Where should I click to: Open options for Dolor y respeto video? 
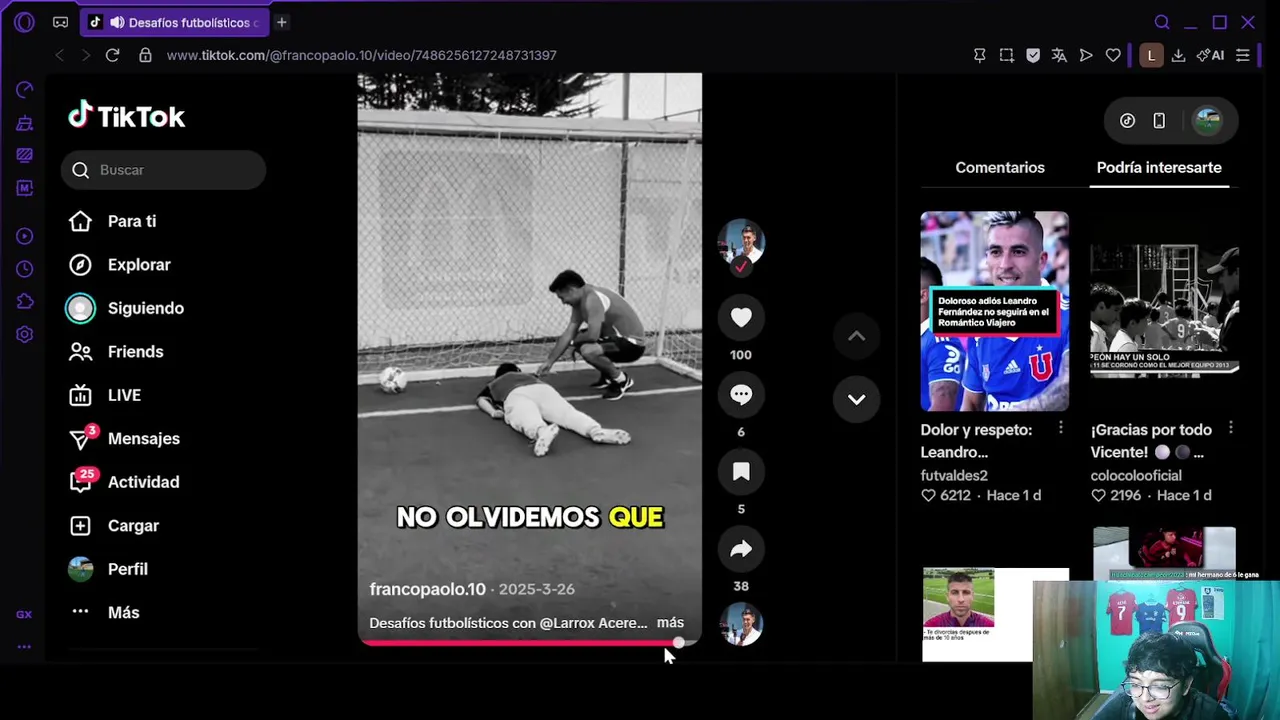pyautogui.click(x=1061, y=428)
